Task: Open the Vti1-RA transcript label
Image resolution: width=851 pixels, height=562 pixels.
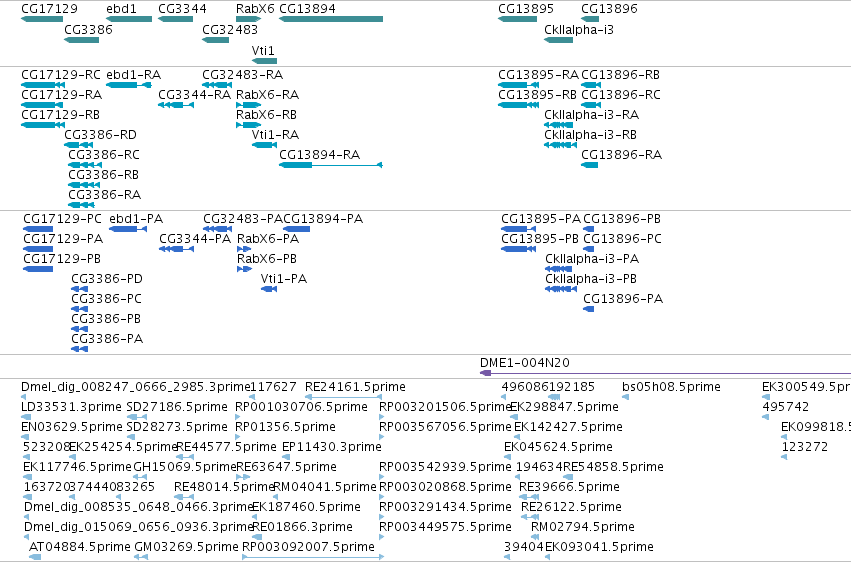Action: [276, 135]
